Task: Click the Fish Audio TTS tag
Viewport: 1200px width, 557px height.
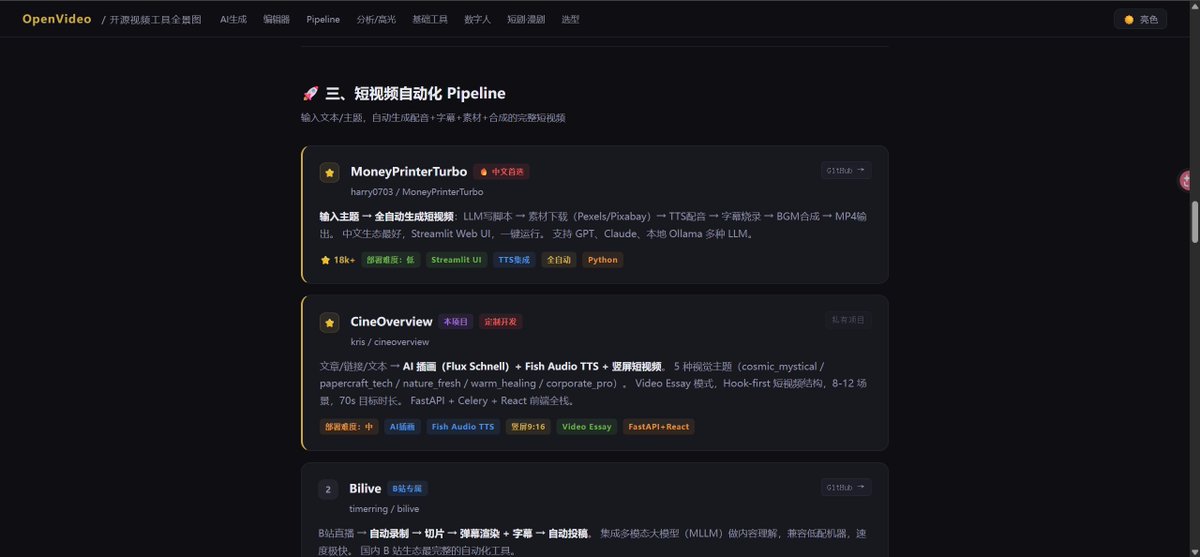Action: tap(462, 427)
